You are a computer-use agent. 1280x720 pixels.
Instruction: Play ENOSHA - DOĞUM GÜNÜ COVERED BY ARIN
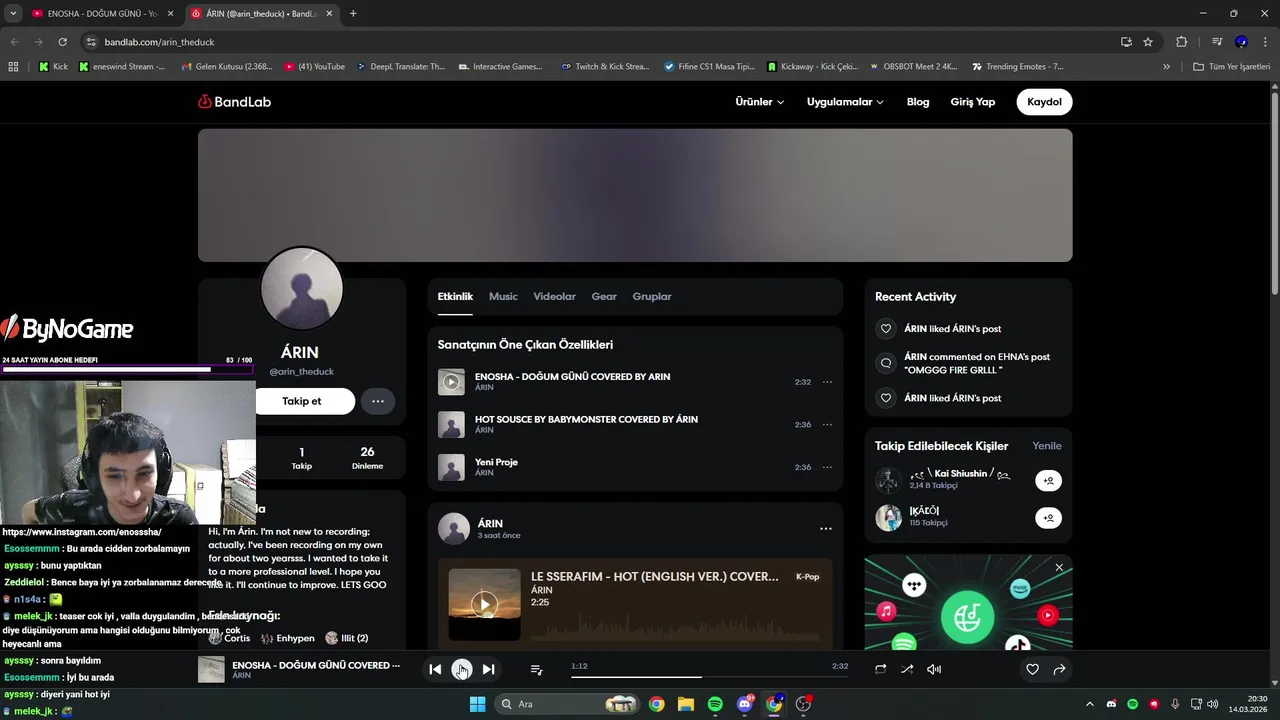[x=451, y=382]
